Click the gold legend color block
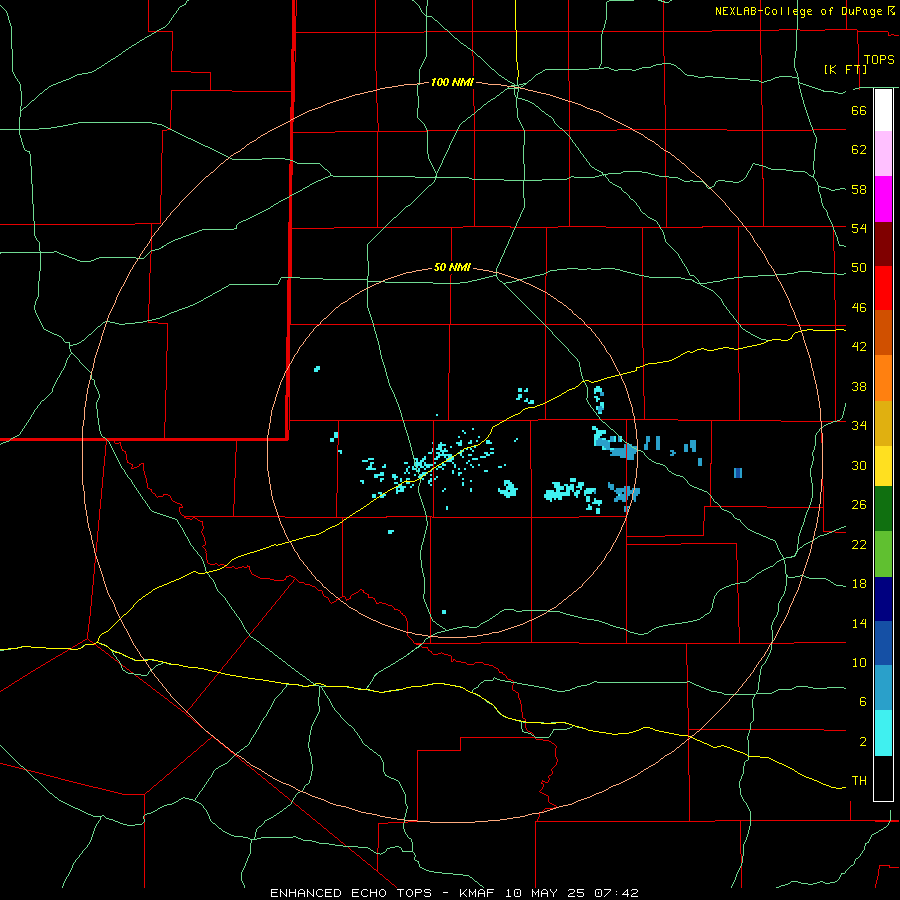Screen dimensions: 900x900 point(883,423)
